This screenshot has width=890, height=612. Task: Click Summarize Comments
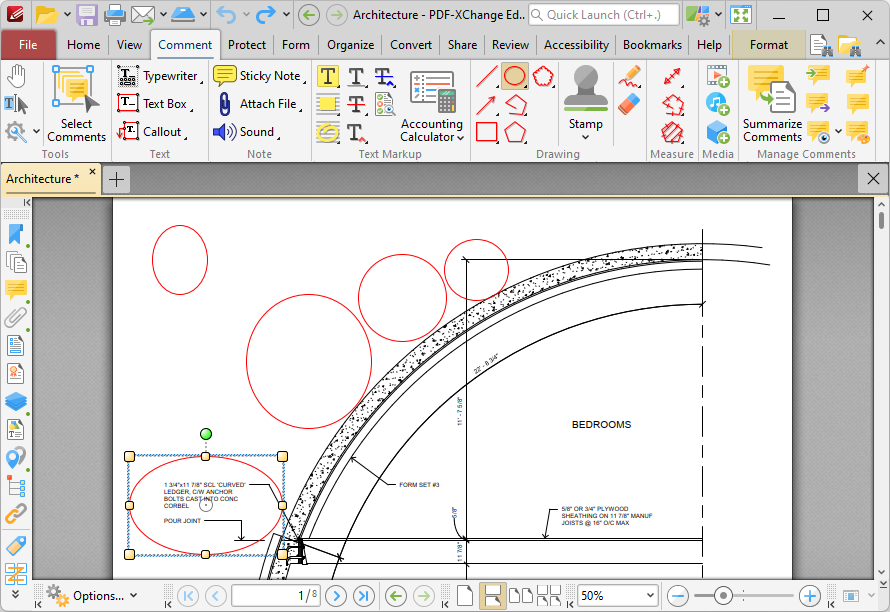(x=773, y=103)
